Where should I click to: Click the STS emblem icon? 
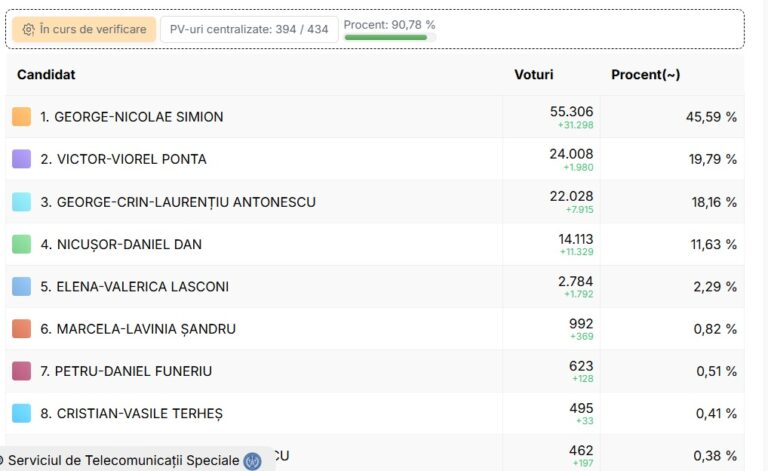tap(252, 461)
